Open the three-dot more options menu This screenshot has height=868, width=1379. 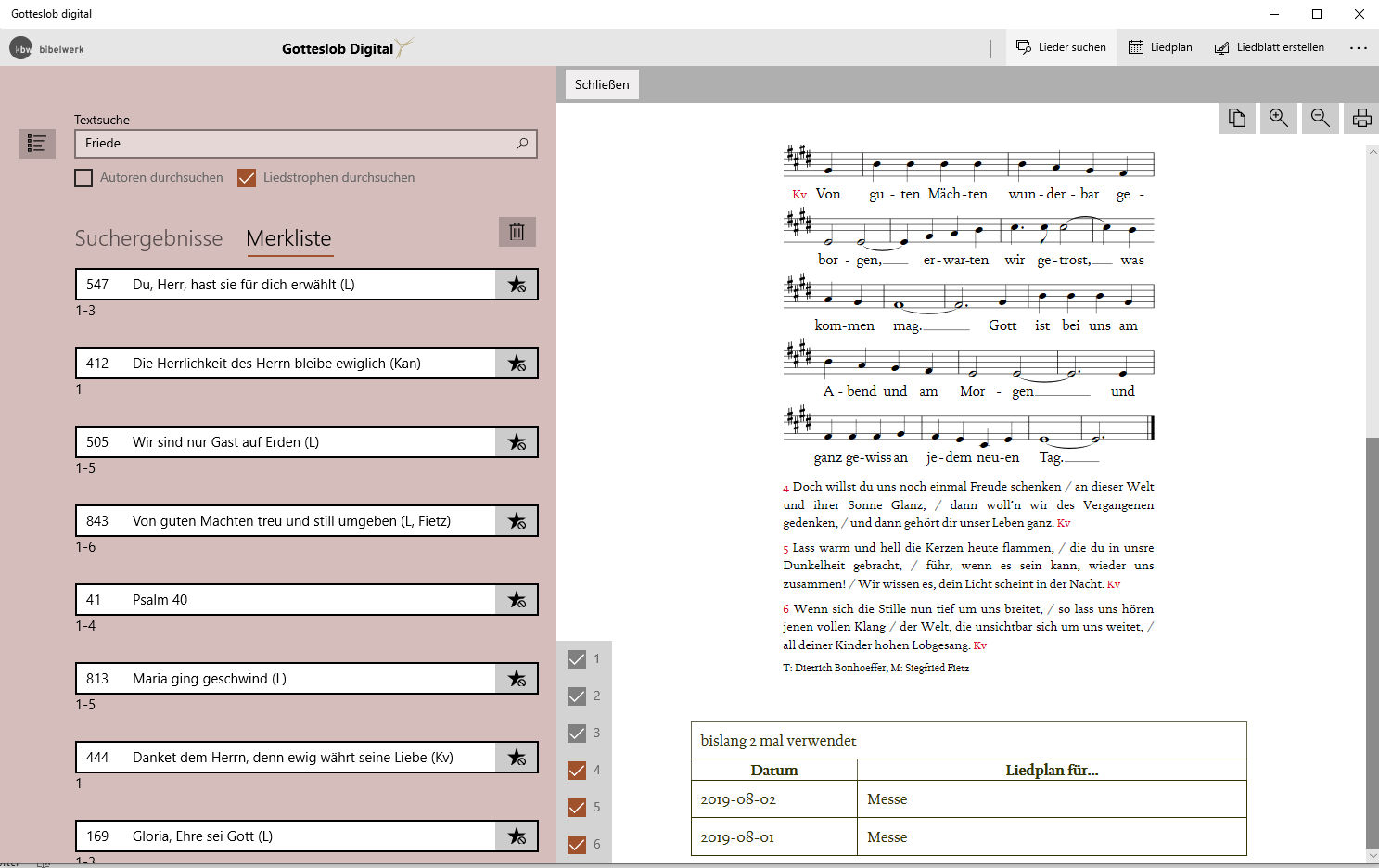point(1358,47)
